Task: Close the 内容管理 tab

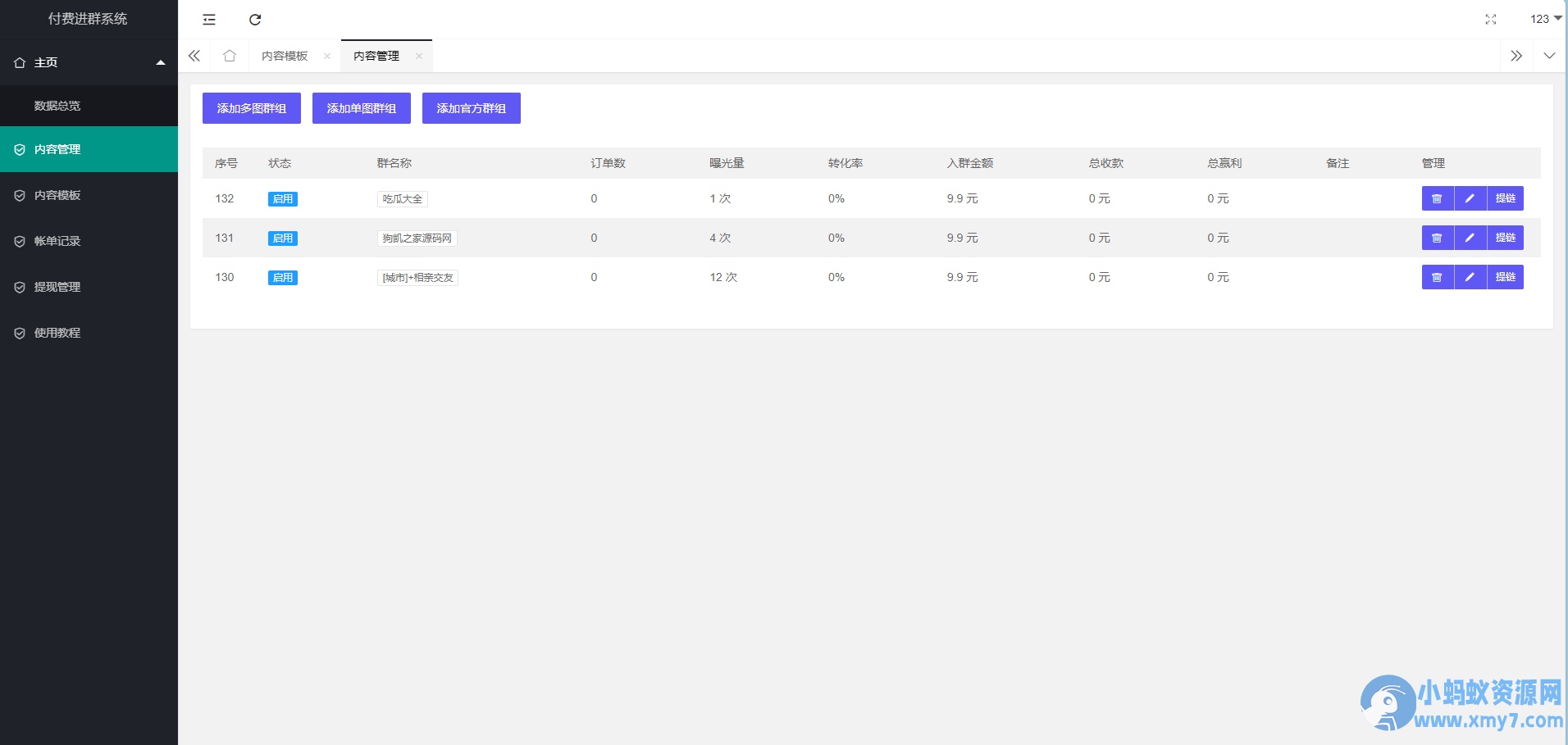Action: pyautogui.click(x=419, y=56)
